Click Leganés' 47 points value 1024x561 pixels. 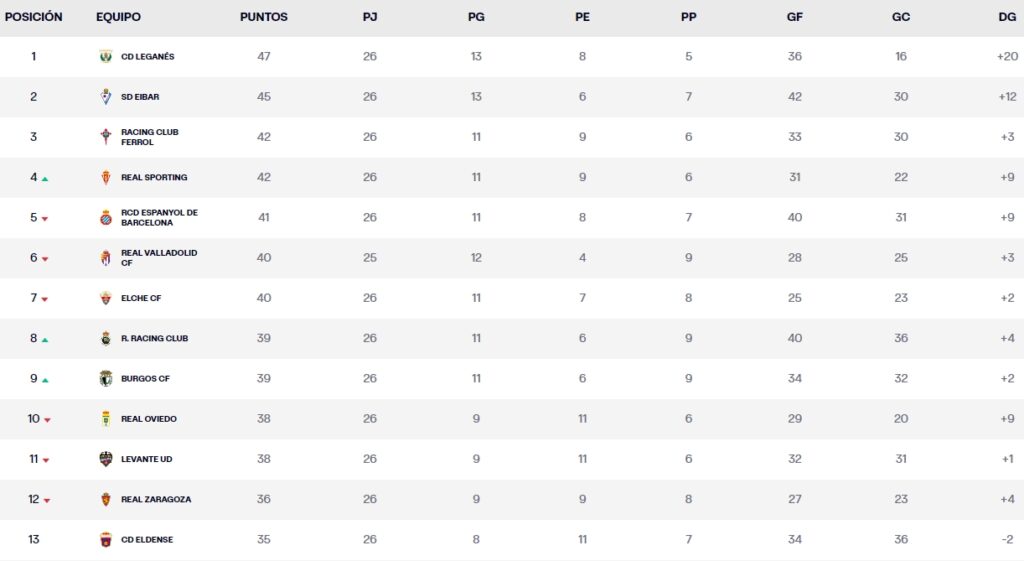pos(264,57)
